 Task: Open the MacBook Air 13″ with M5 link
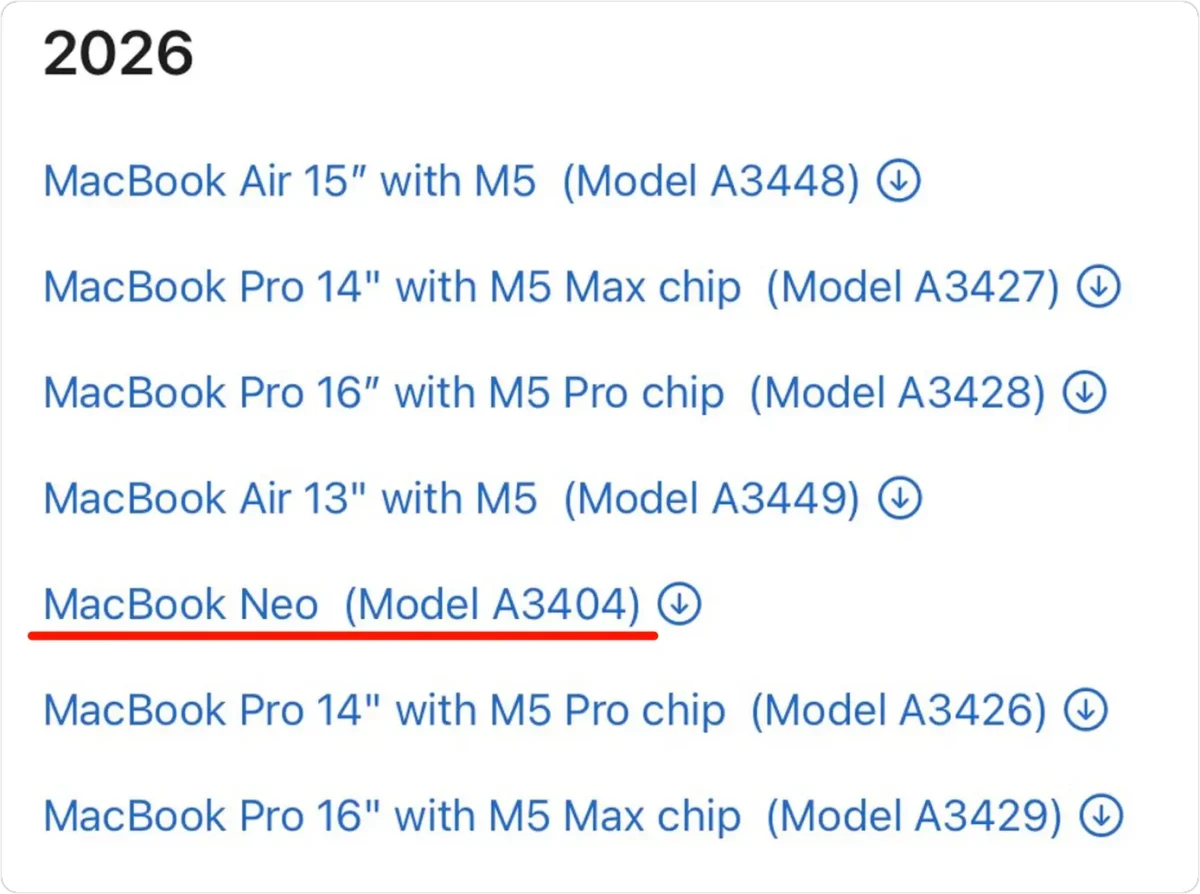point(290,498)
